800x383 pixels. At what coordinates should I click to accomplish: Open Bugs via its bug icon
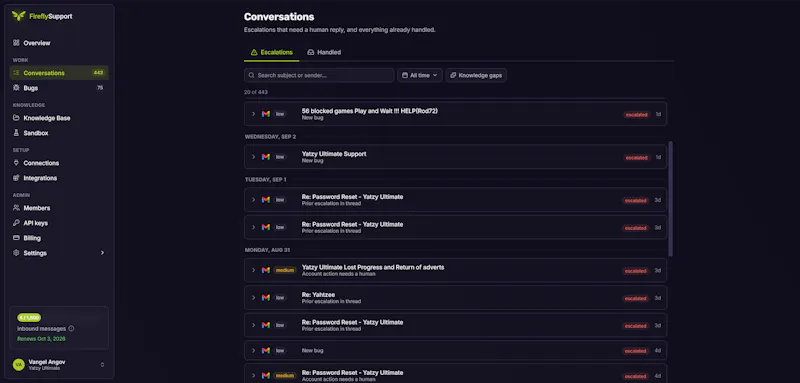[x=16, y=88]
